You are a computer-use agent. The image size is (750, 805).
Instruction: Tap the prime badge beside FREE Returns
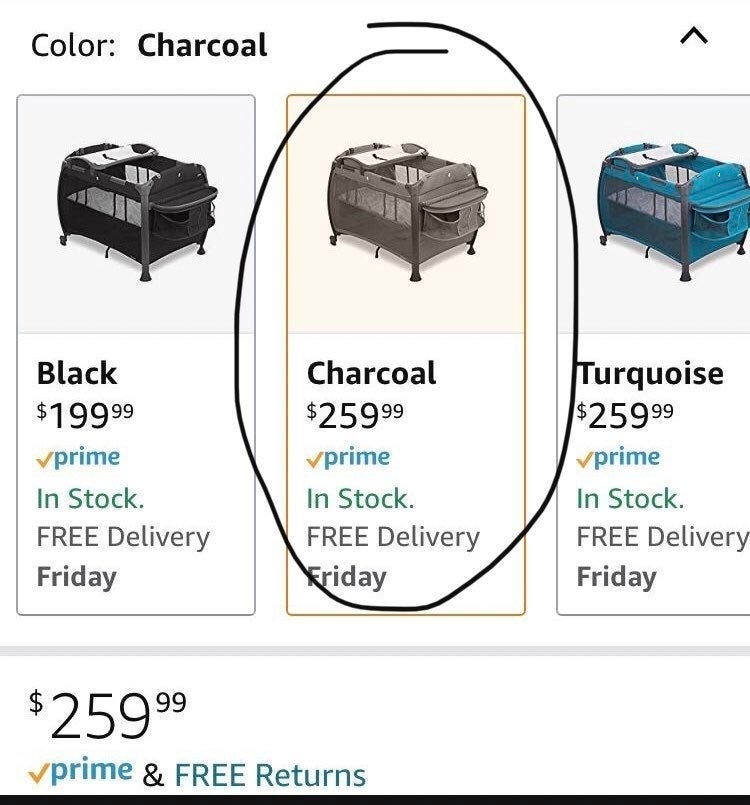pos(80,771)
